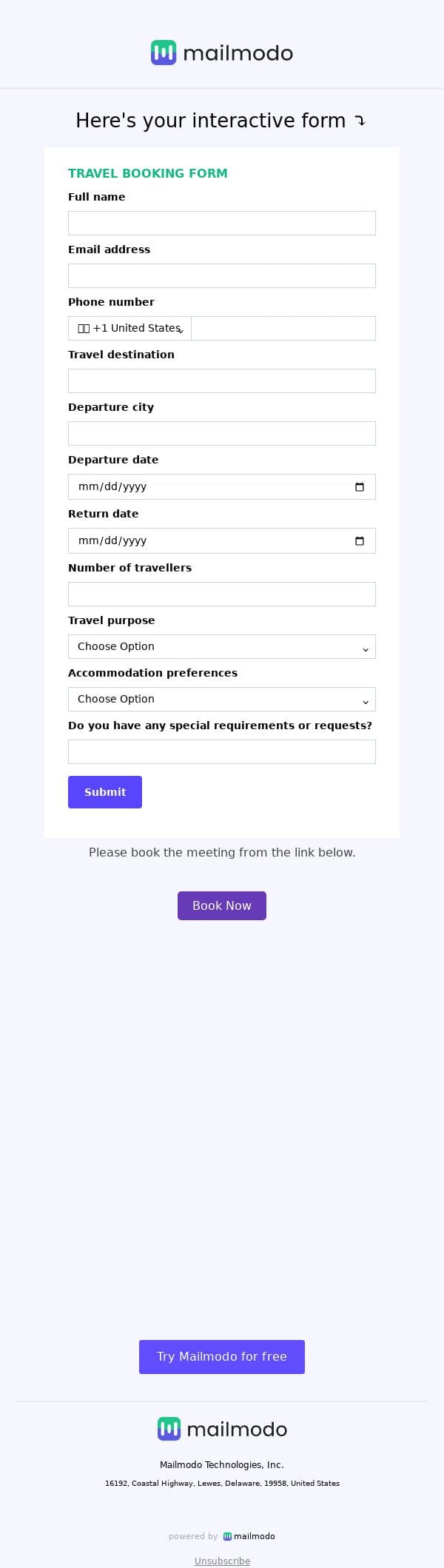Open Departure date calendar picker icon
The height and width of the screenshot is (1568, 444).
tap(360, 487)
